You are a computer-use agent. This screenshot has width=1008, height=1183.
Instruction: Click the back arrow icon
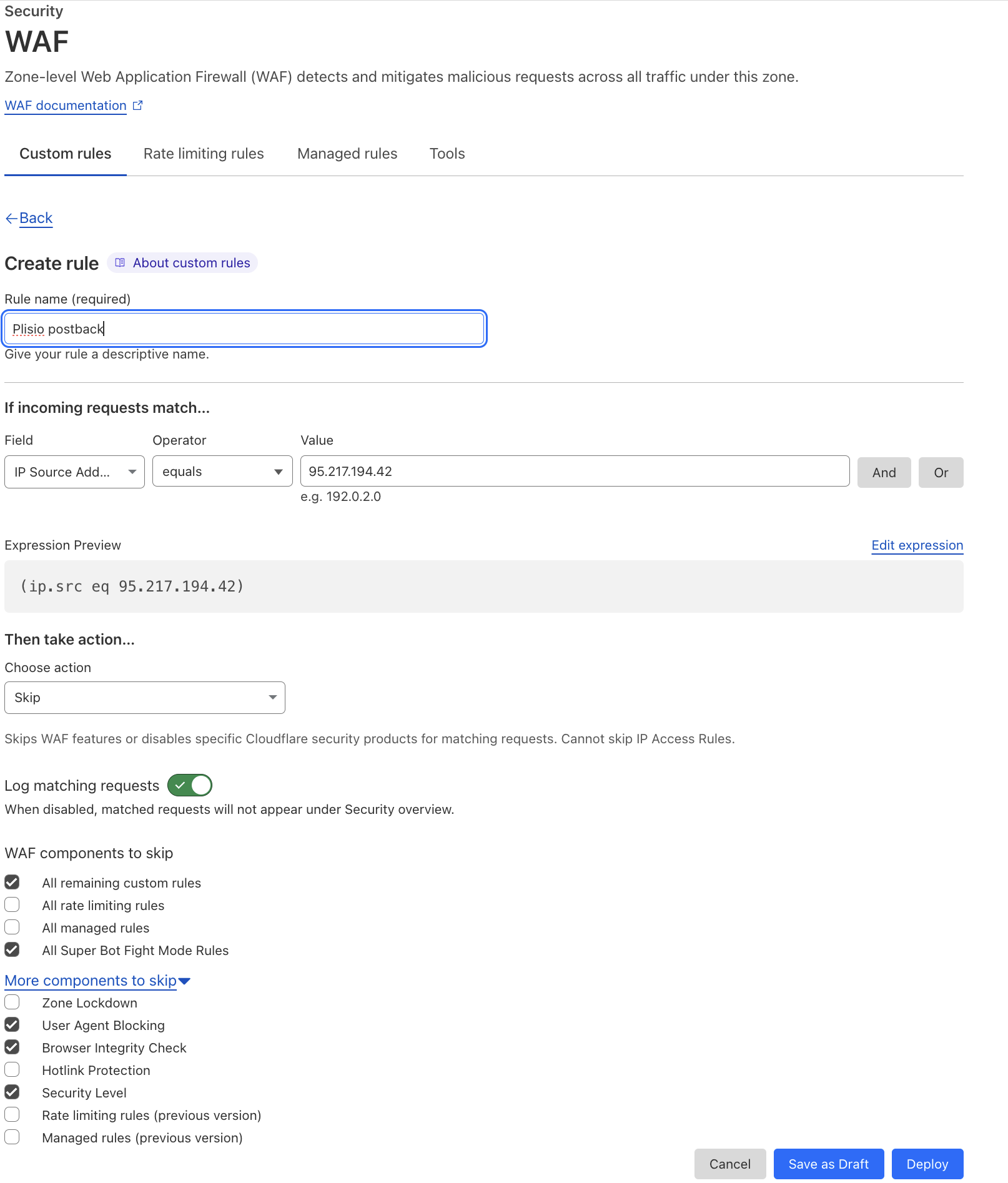11,218
